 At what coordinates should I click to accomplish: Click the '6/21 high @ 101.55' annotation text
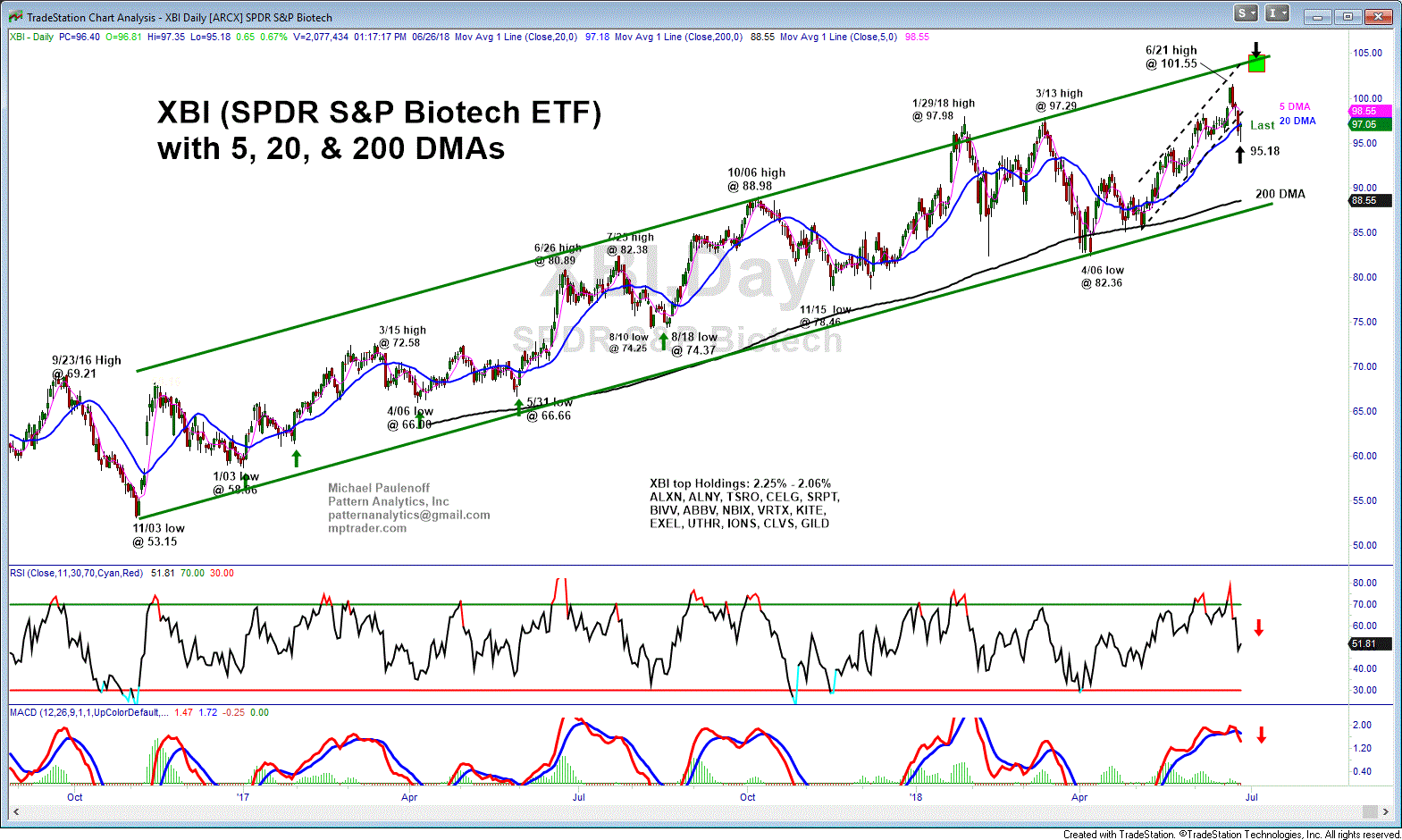tap(1171, 57)
